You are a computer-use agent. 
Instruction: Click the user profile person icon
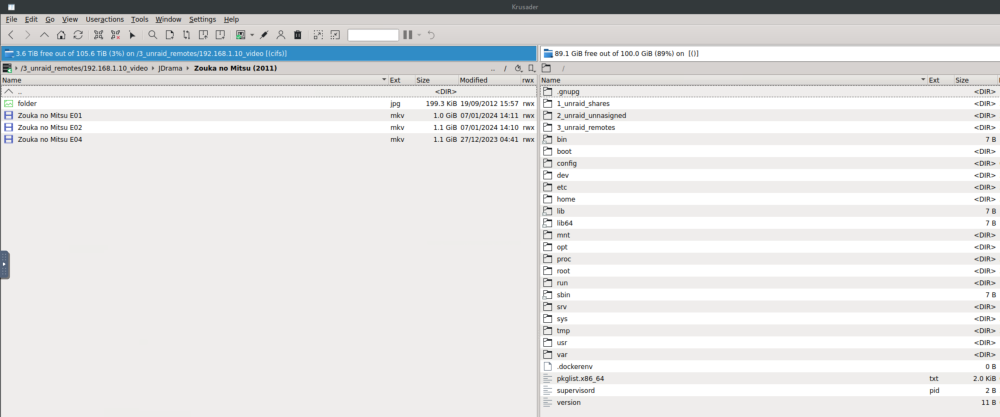pos(281,35)
